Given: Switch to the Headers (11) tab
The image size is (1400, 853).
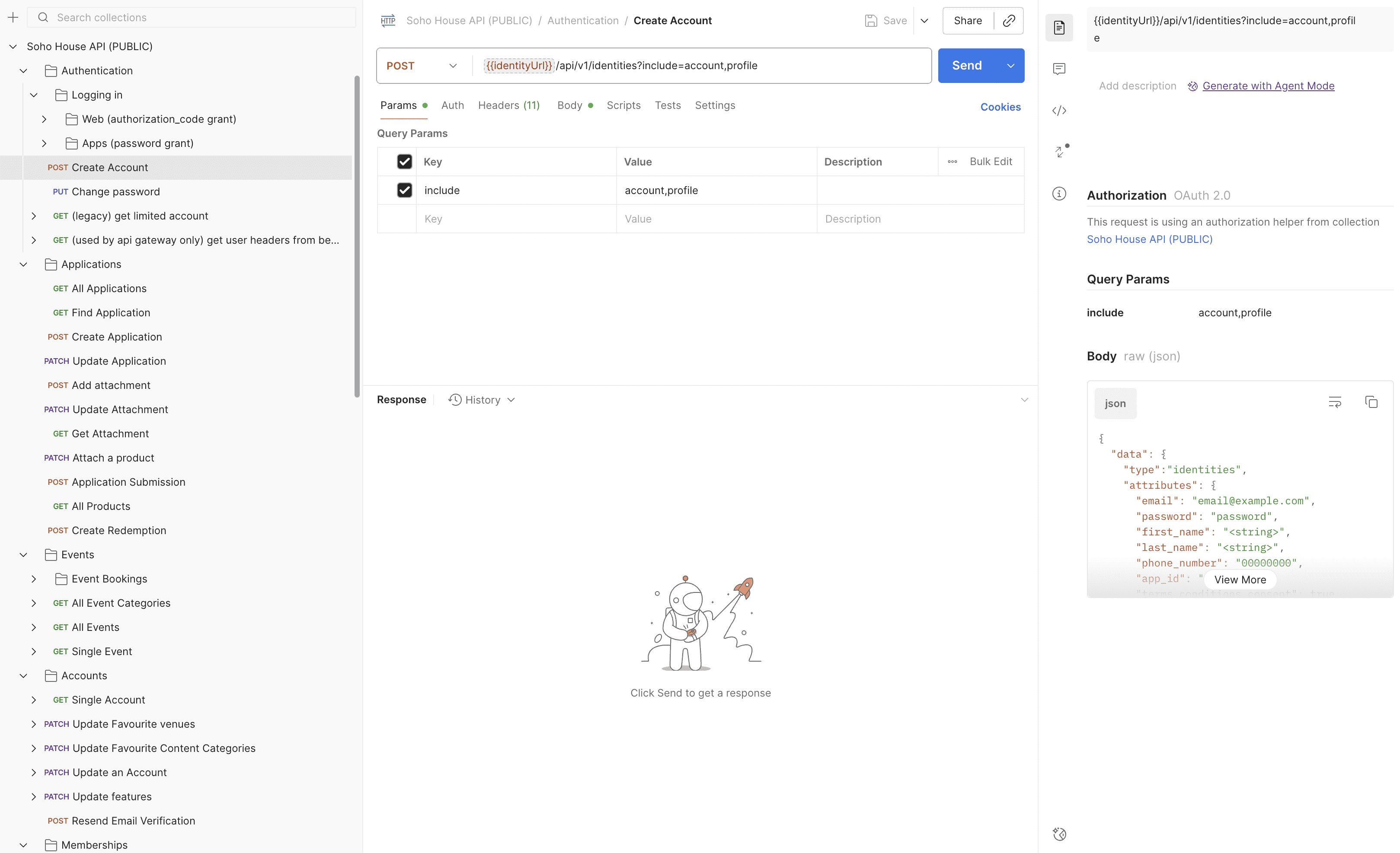Looking at the screenshot, I should (508, 105).
